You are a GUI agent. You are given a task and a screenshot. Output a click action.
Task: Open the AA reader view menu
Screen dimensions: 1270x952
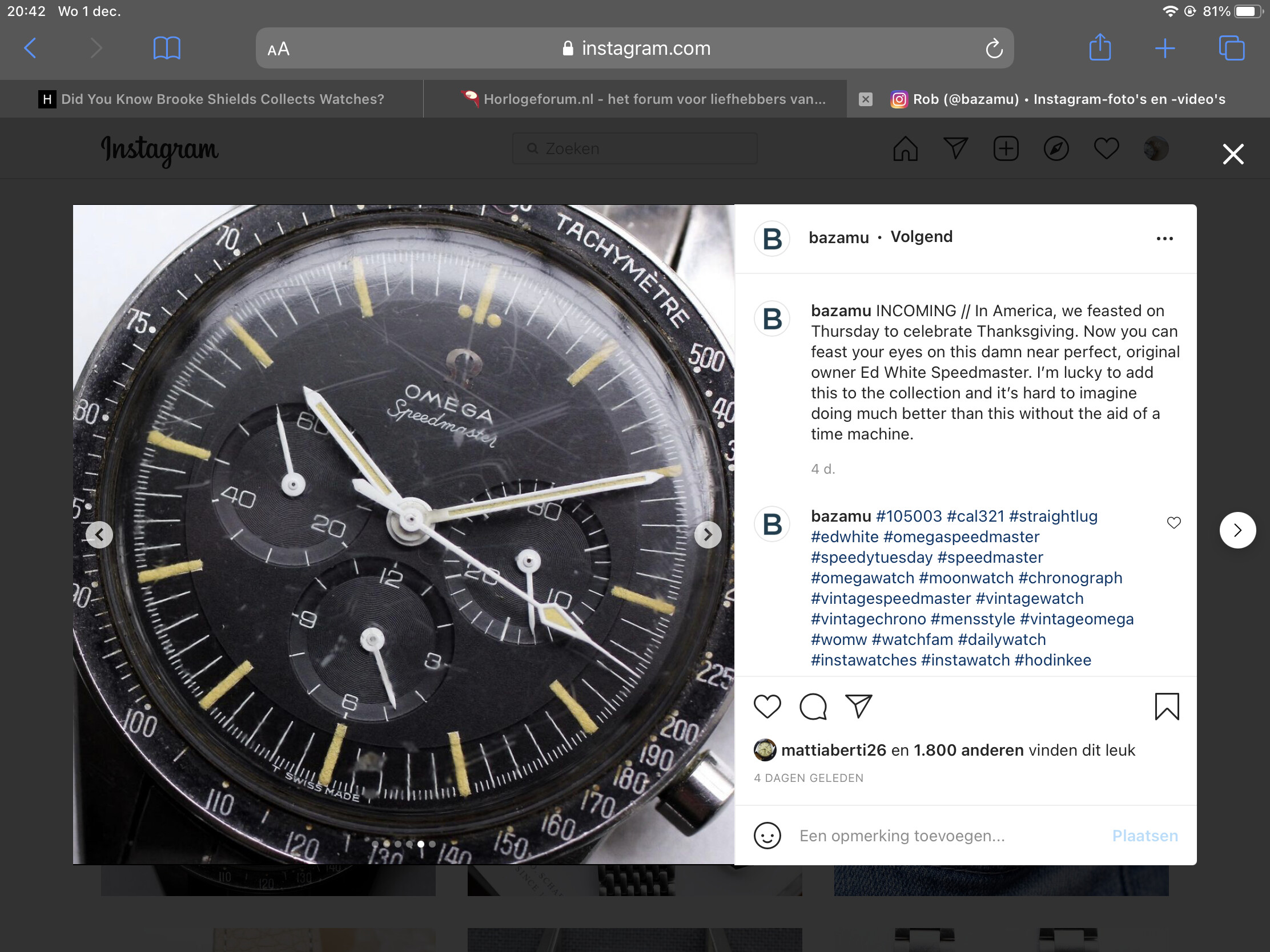[x=279, y=49]
